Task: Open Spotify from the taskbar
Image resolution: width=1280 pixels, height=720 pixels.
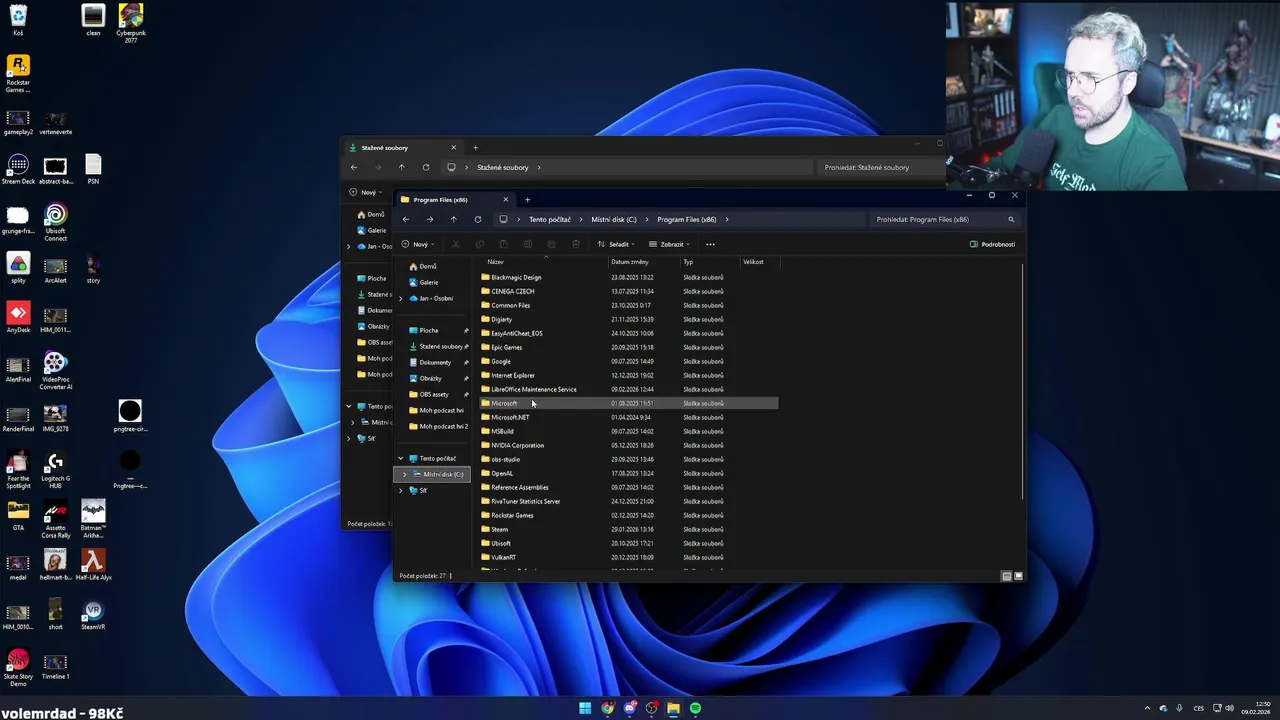Action: (695, 709)
